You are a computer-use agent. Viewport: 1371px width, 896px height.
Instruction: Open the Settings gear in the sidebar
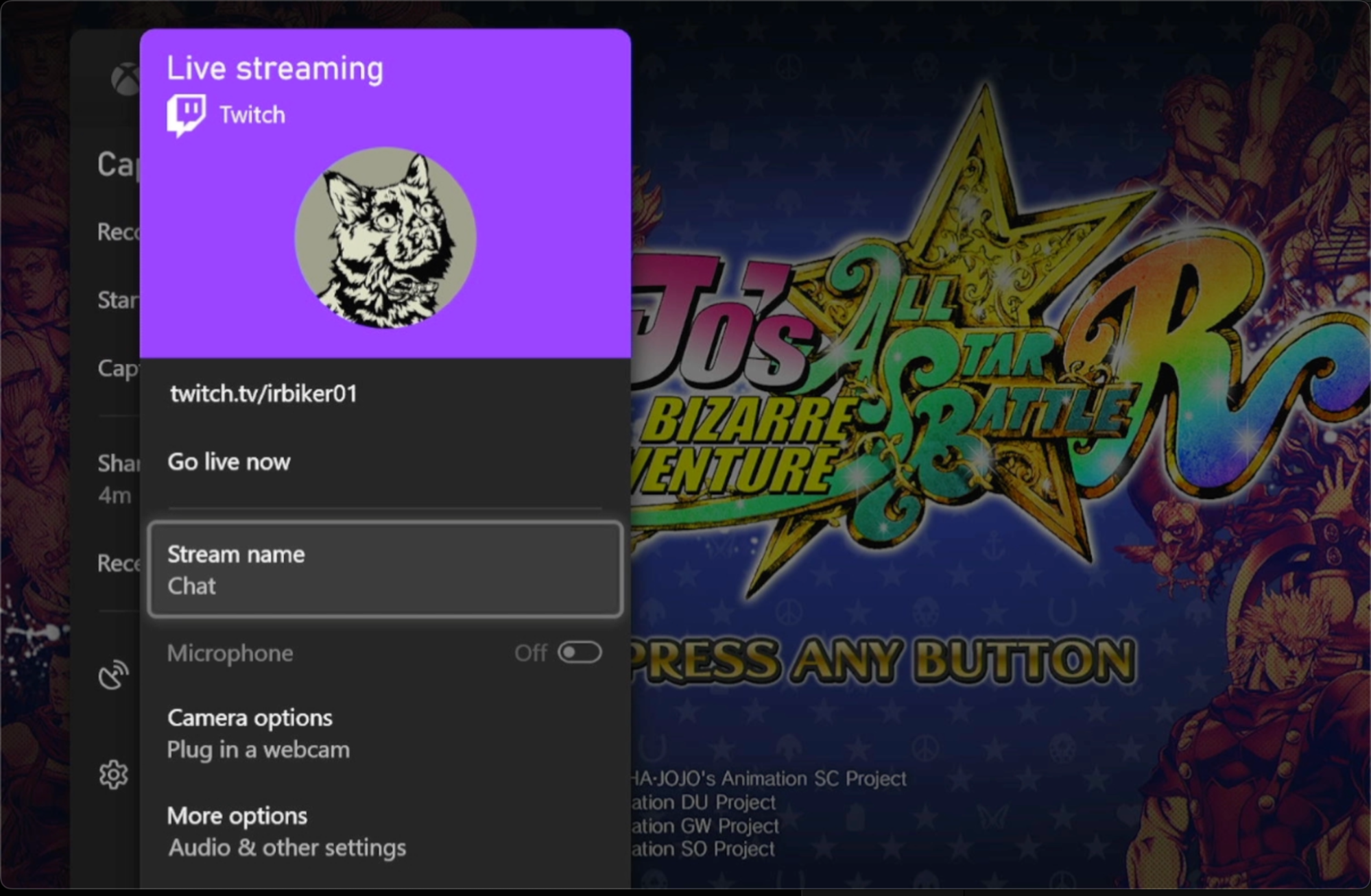pyautogui.click(x=115, y=774)
